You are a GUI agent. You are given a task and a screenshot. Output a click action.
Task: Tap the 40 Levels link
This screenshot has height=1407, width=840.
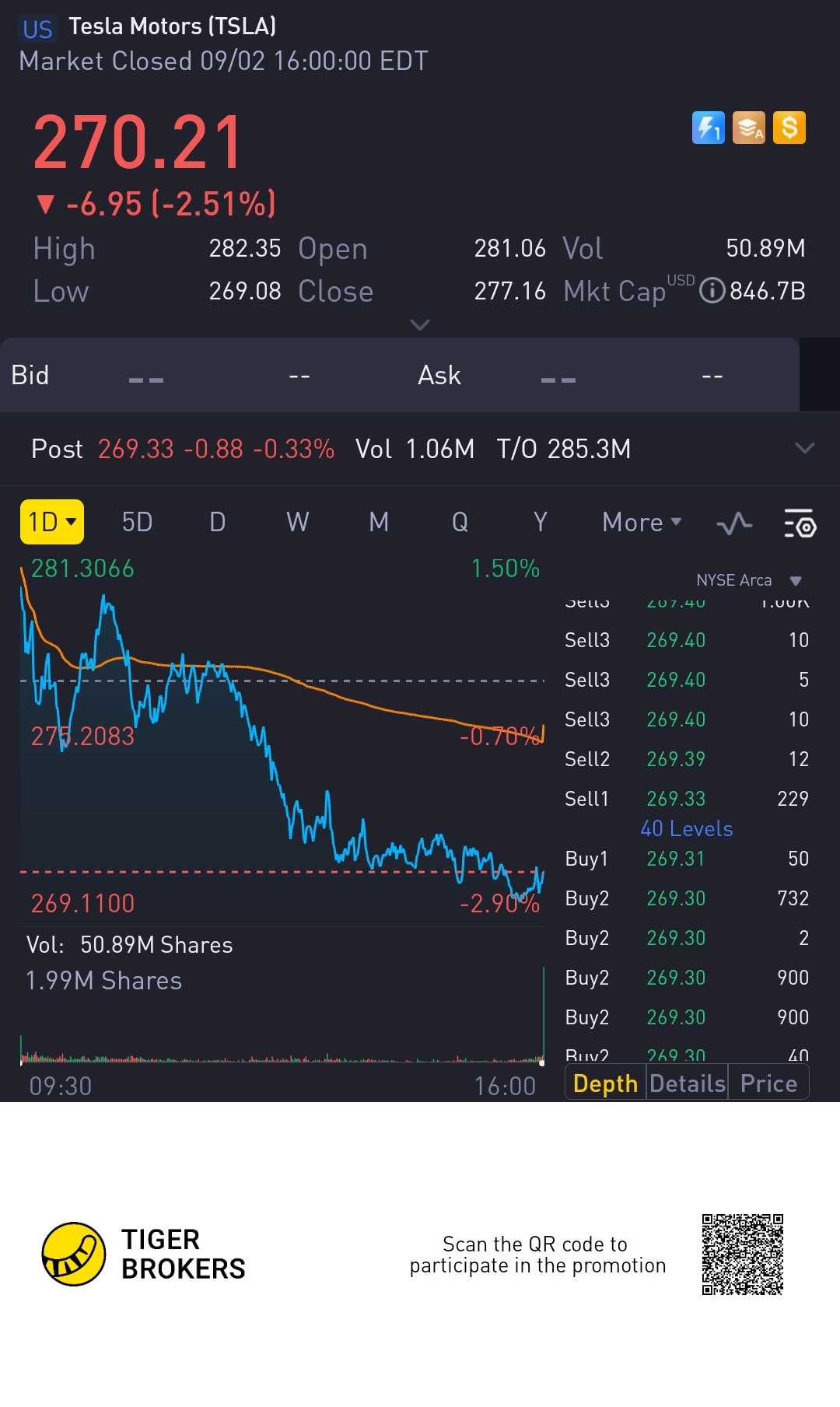[686, 829]
